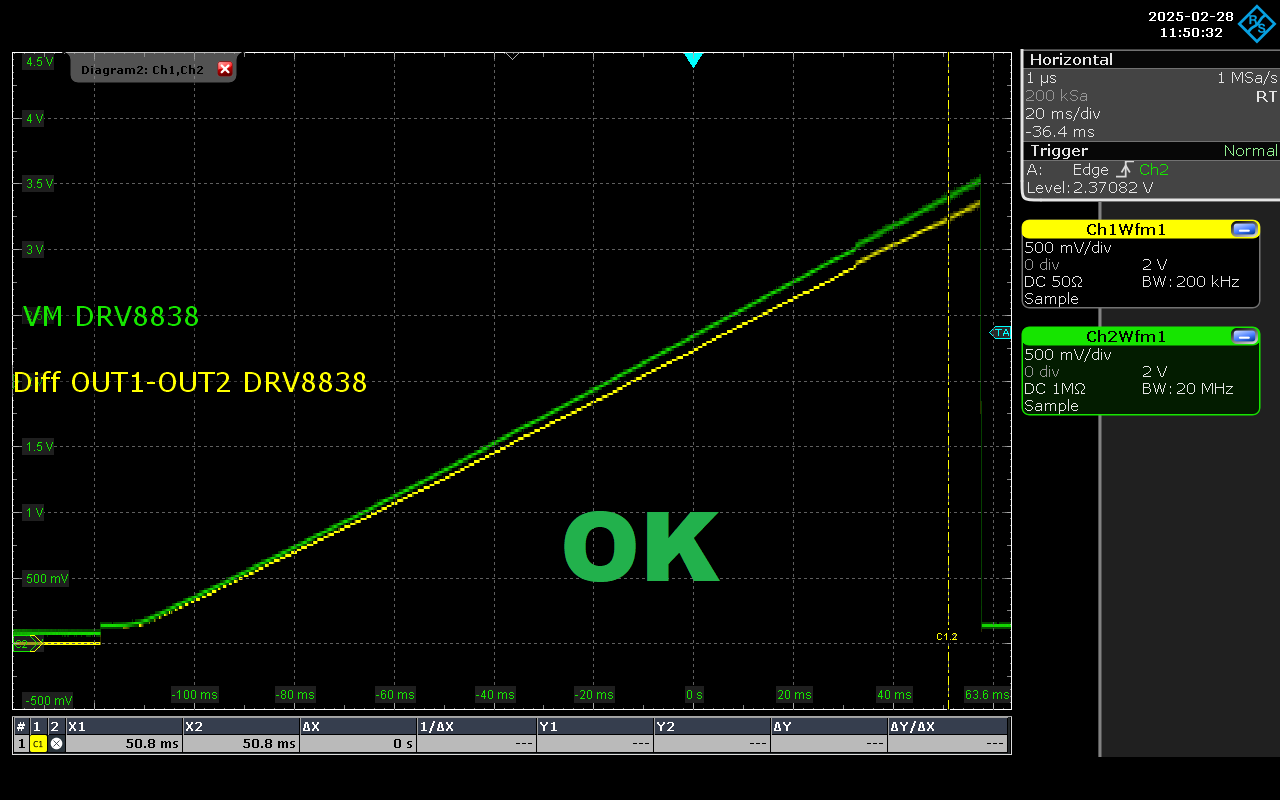This screenshot has height=800, width=1280.
Task: Click the -36.4 ms horizontal position
Action: tap(1060, 132)
